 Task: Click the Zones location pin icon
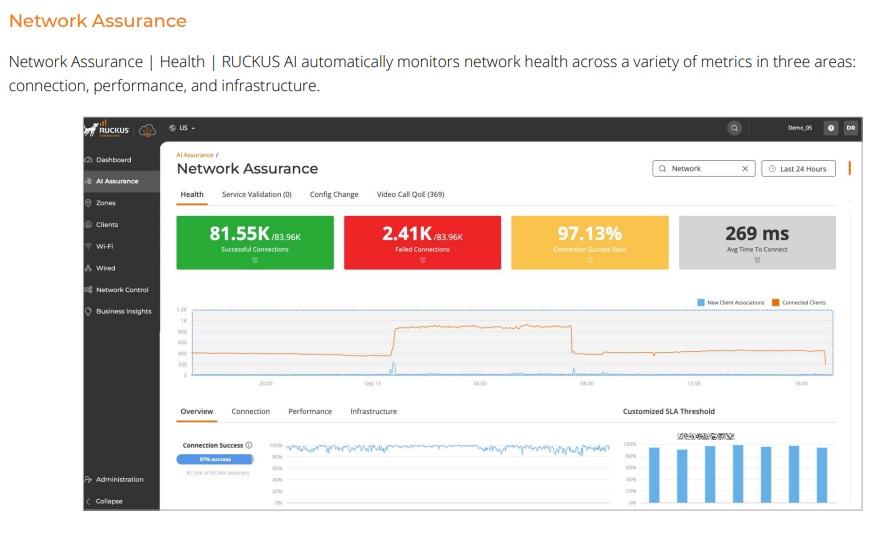[x=88, y=203]
